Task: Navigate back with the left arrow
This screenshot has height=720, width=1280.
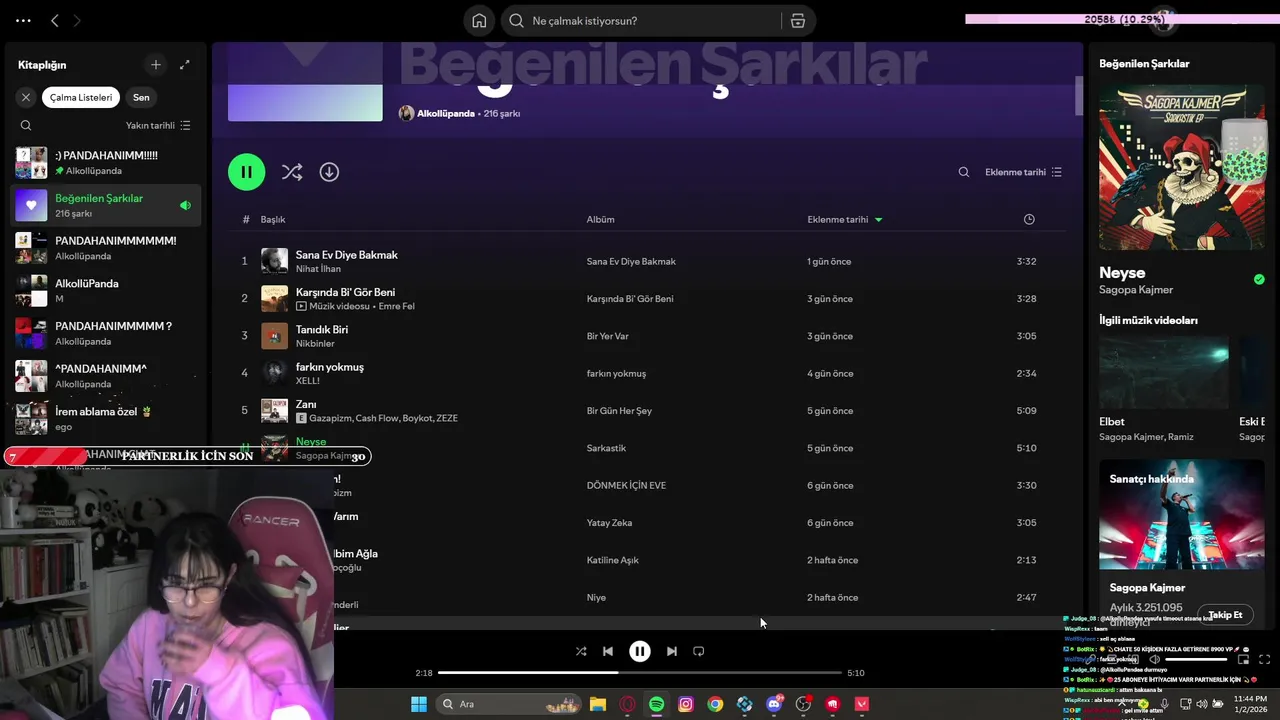Action: pos(55,20)
